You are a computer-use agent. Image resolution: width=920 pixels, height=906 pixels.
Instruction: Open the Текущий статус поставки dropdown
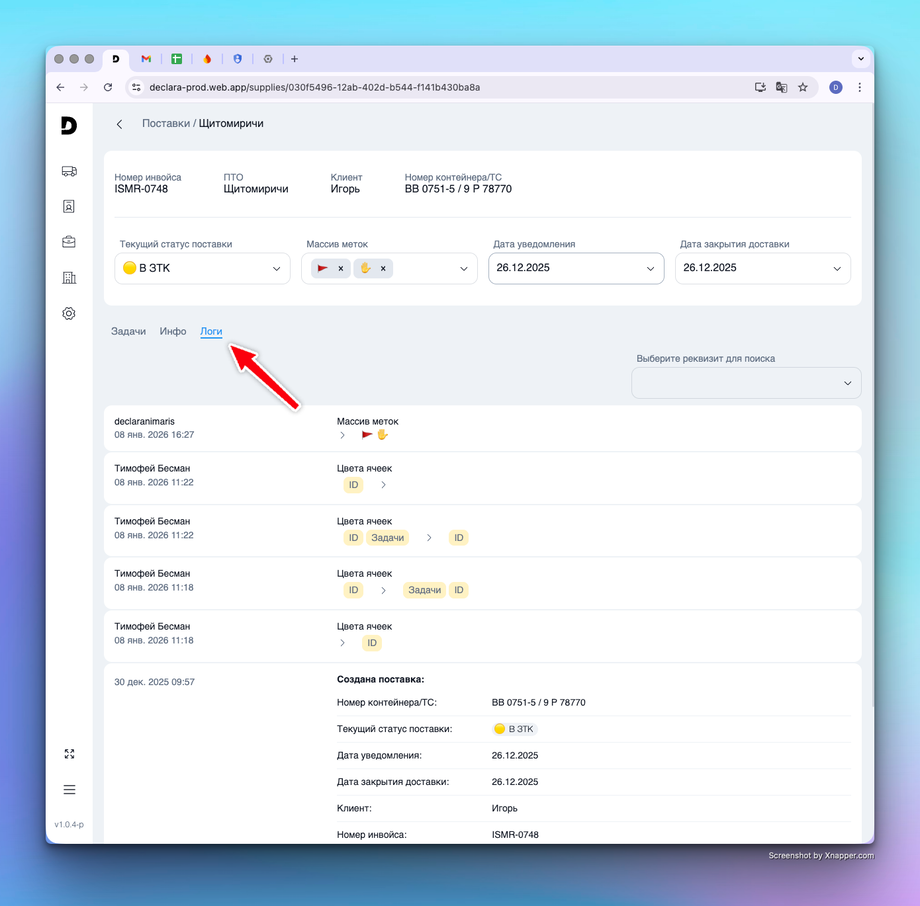(x=202, y=268)
